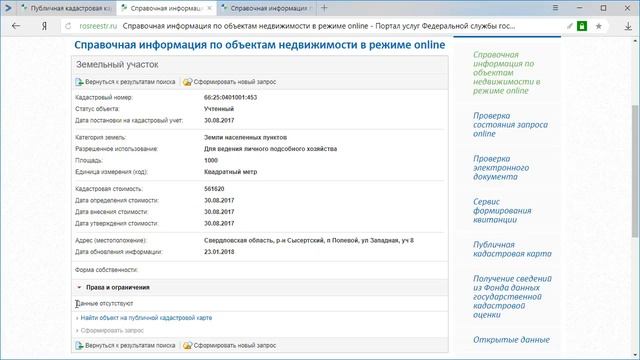
Task: Click the bottom return-to-results page icon
Action: point(79,346)
